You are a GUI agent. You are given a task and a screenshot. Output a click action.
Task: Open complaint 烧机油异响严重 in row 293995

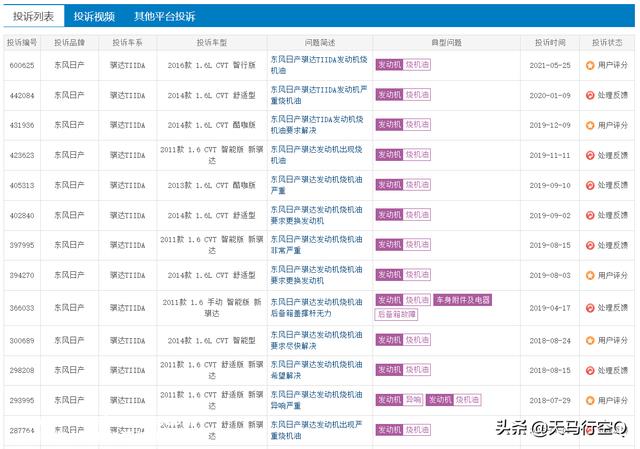coord(316,400)
